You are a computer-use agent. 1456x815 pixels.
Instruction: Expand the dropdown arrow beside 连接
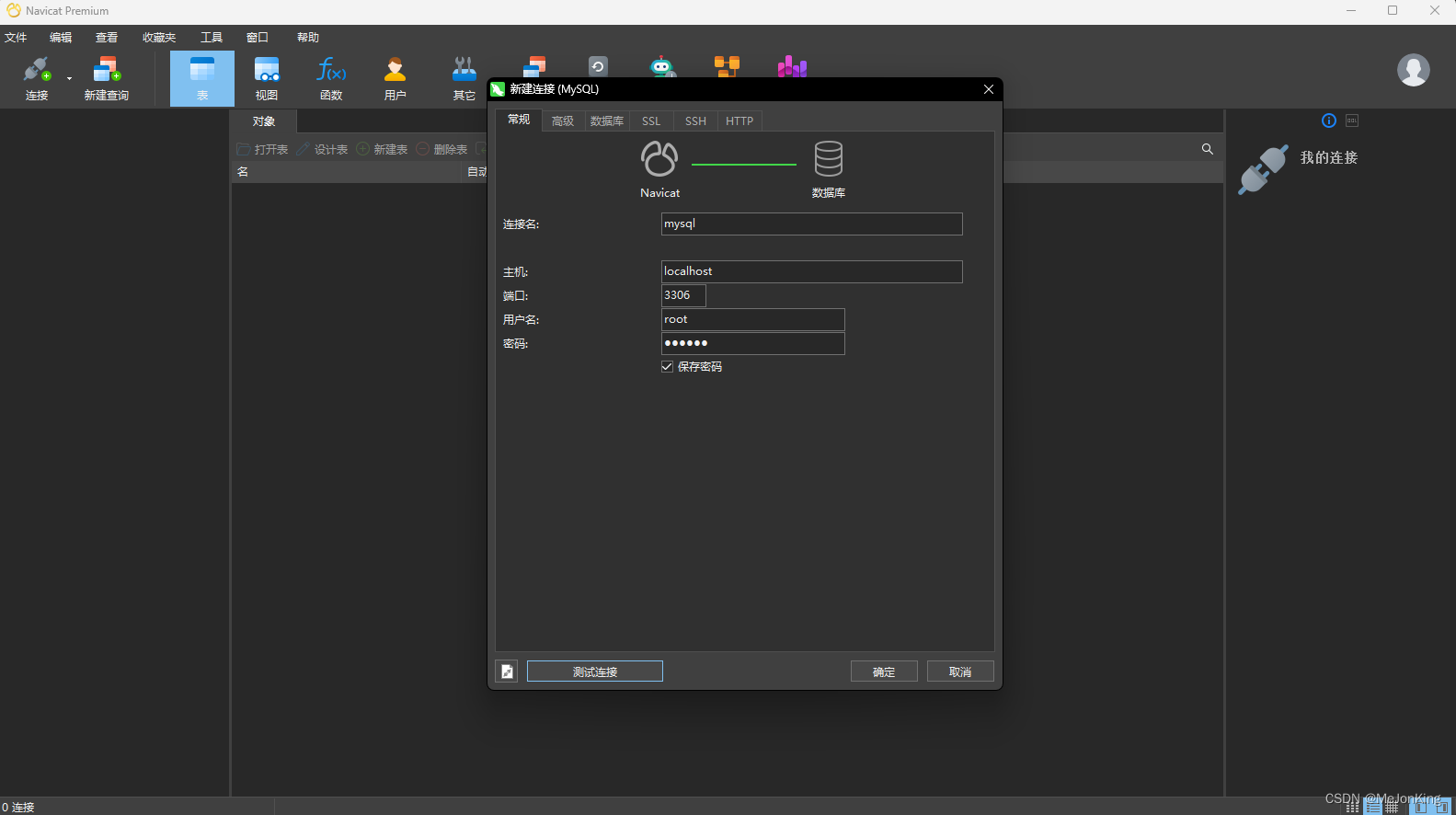pos(69,79)
